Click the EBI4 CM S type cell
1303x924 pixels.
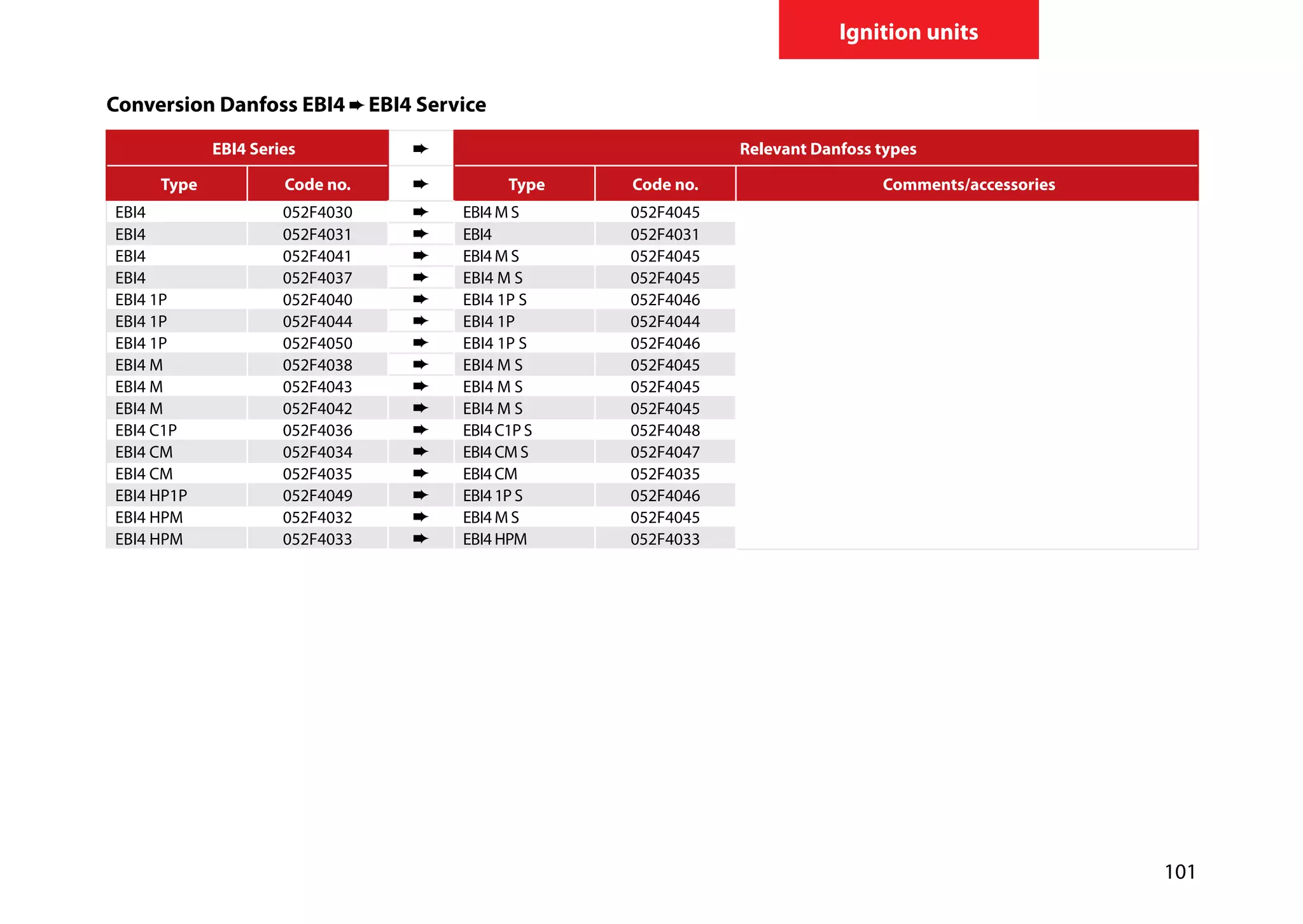click(x=496, y=452)
